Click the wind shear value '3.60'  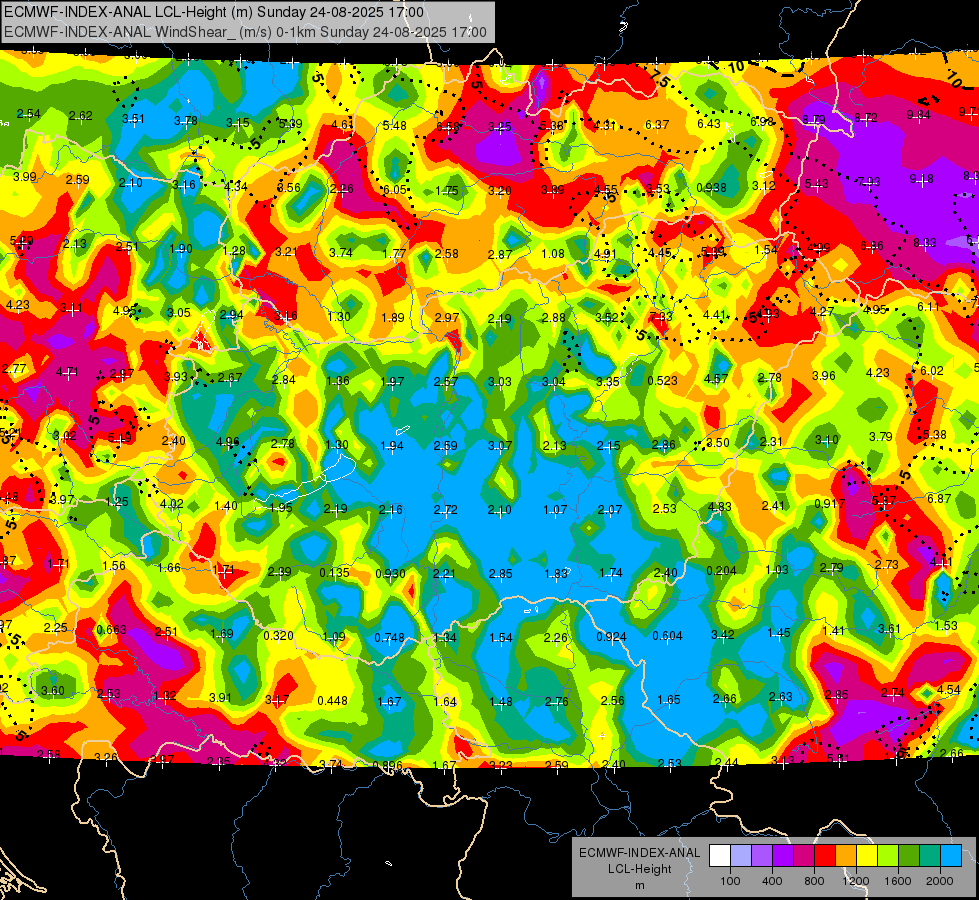[x=52, y=690]
